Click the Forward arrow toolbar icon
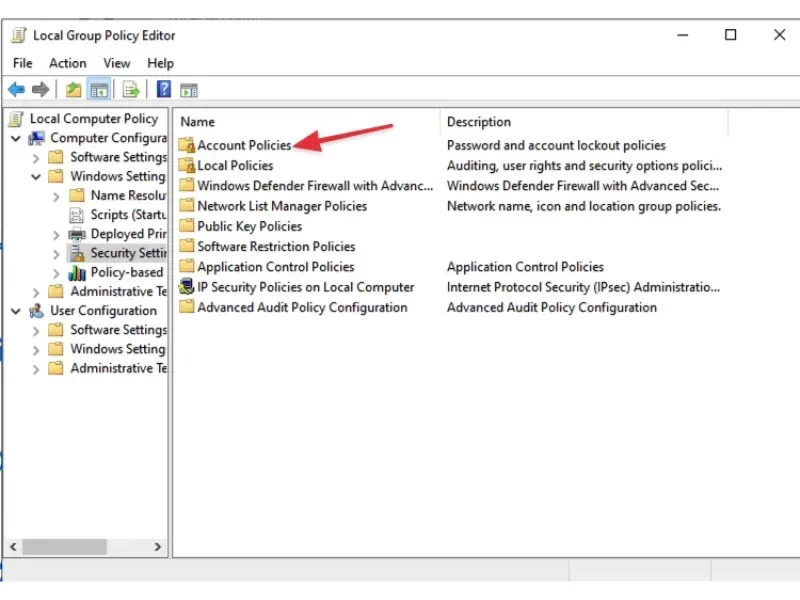The width and height of the screenshot is (800, 600). tap(40, 90)
